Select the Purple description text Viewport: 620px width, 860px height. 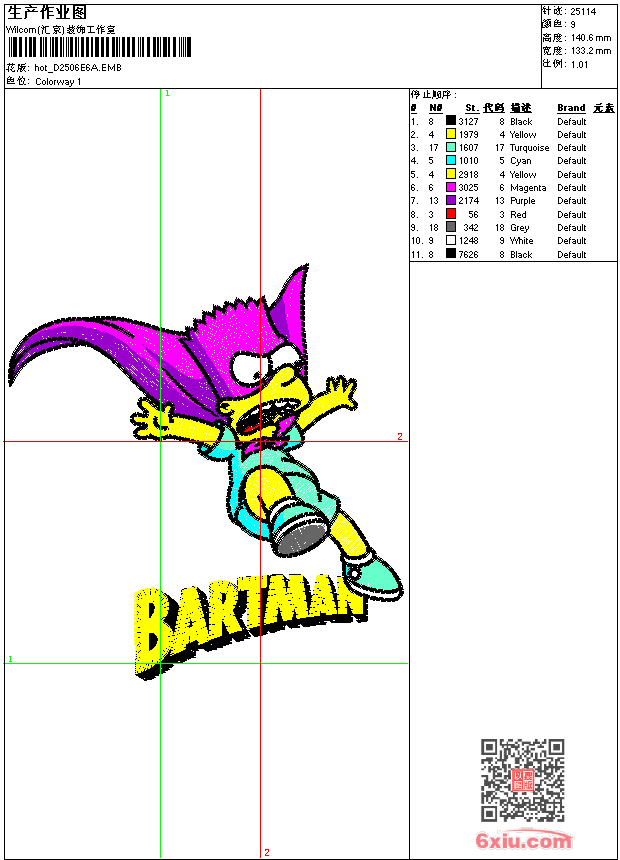[523, 201]
